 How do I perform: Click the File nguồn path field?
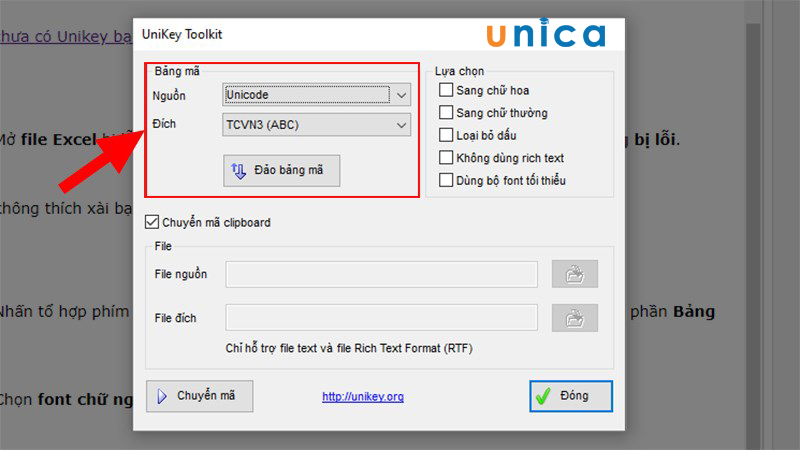click(x=382, y=274)
